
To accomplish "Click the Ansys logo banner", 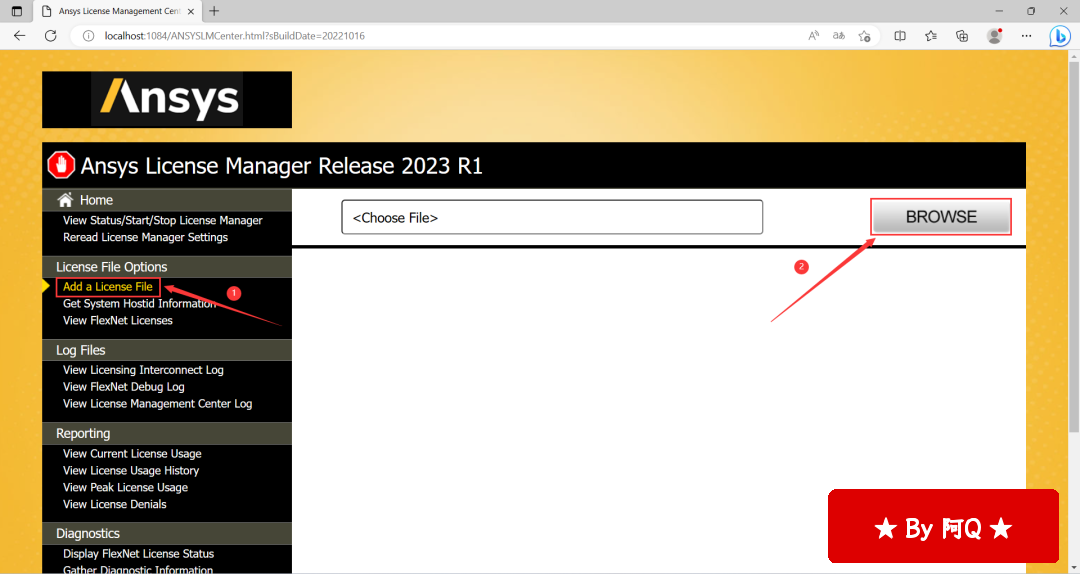I will 167,99.
